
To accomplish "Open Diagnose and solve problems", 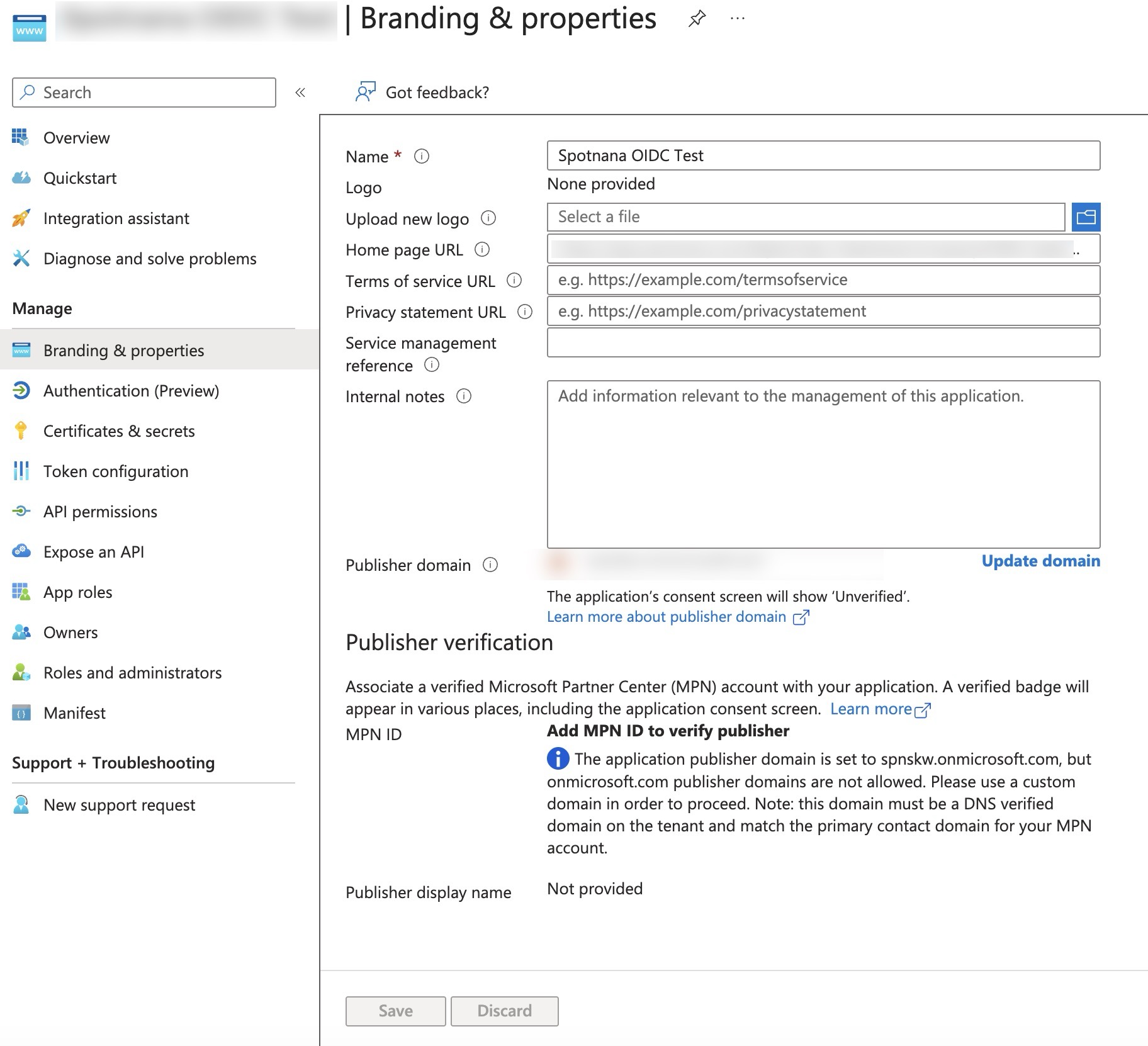I will click(x=150, y=259).
